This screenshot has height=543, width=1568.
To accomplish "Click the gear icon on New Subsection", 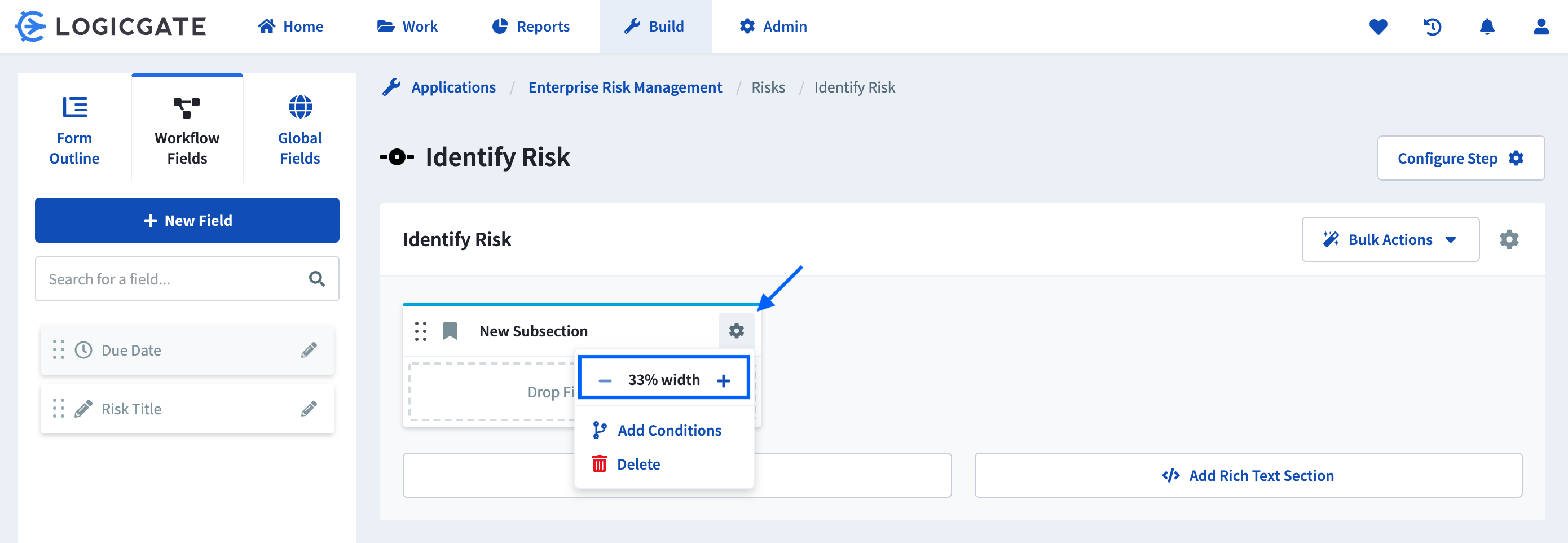I will 737,331.
